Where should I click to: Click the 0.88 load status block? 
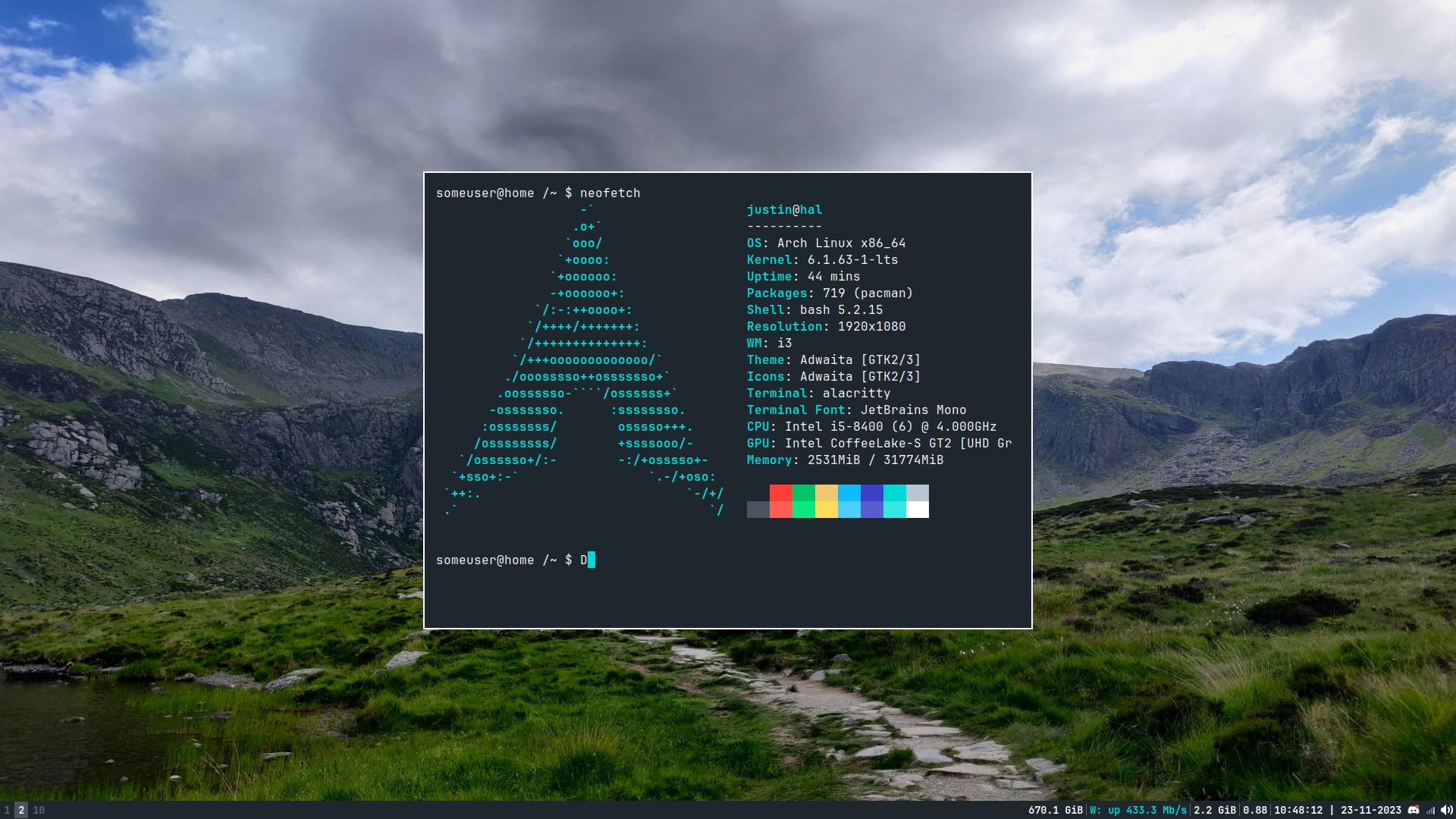click(x=1255, y=810)
